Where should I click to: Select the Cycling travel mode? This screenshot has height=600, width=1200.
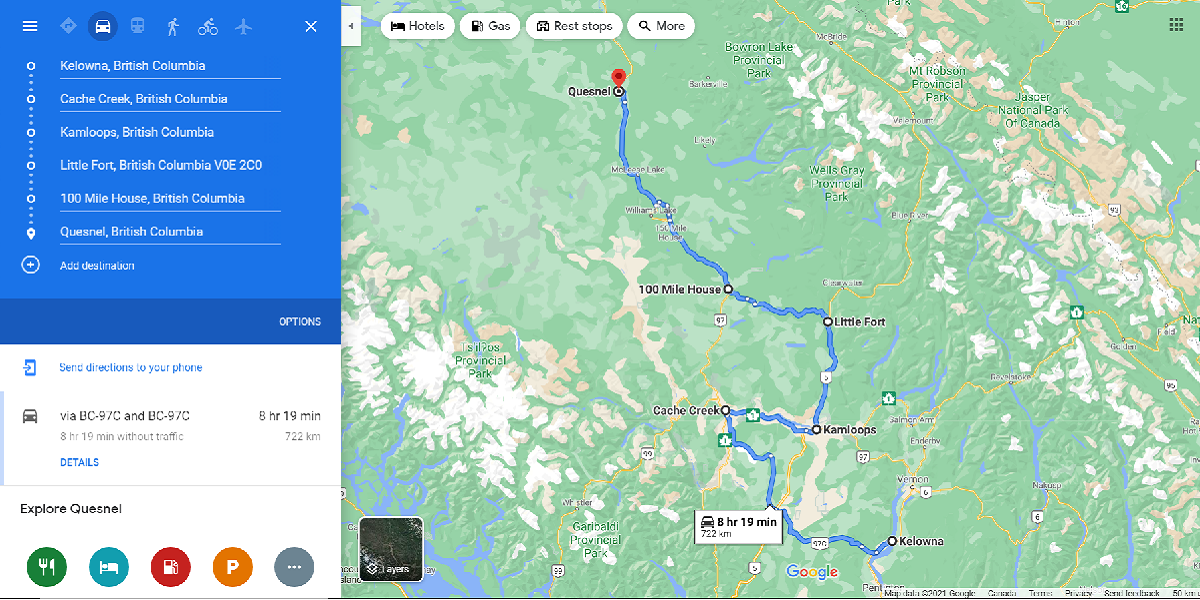coord(208,26)
